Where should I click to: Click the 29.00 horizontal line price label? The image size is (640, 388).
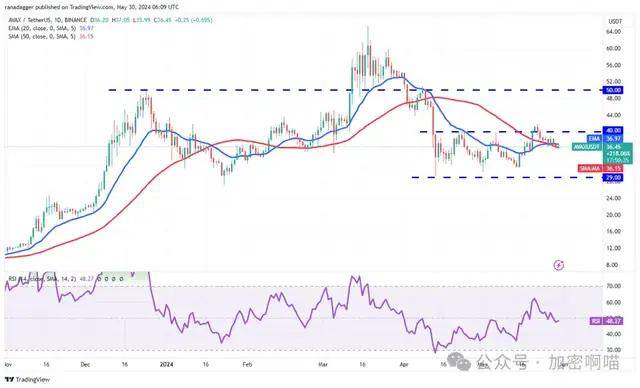[x=613, y=177]
